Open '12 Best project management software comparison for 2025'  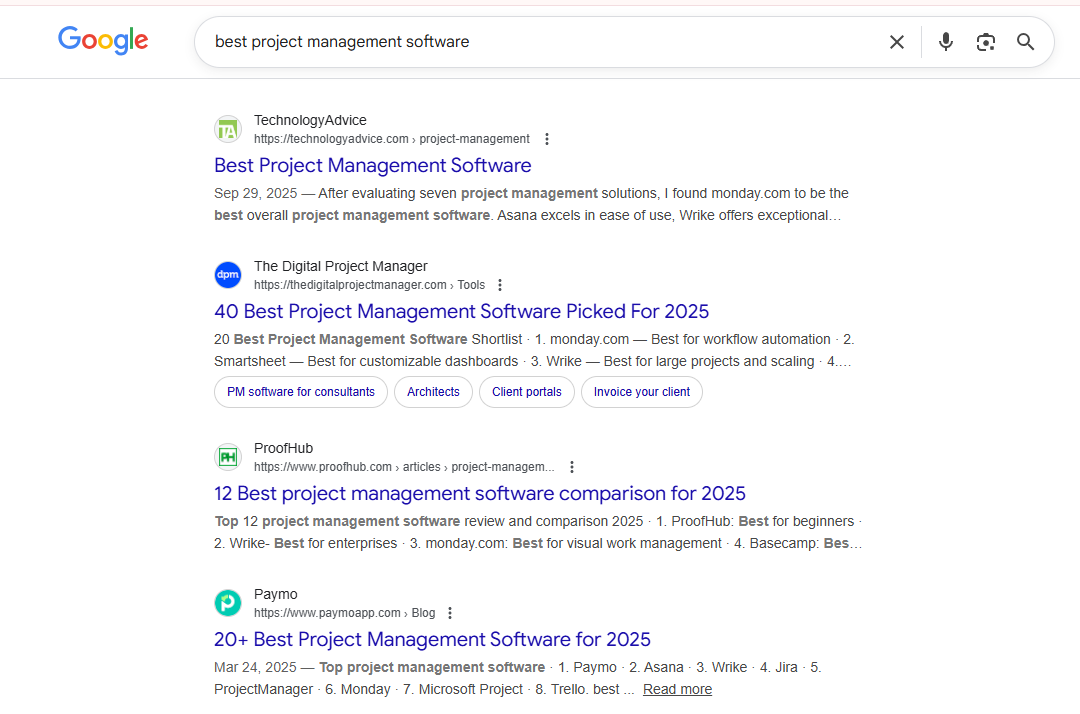(x=479, y=493)
